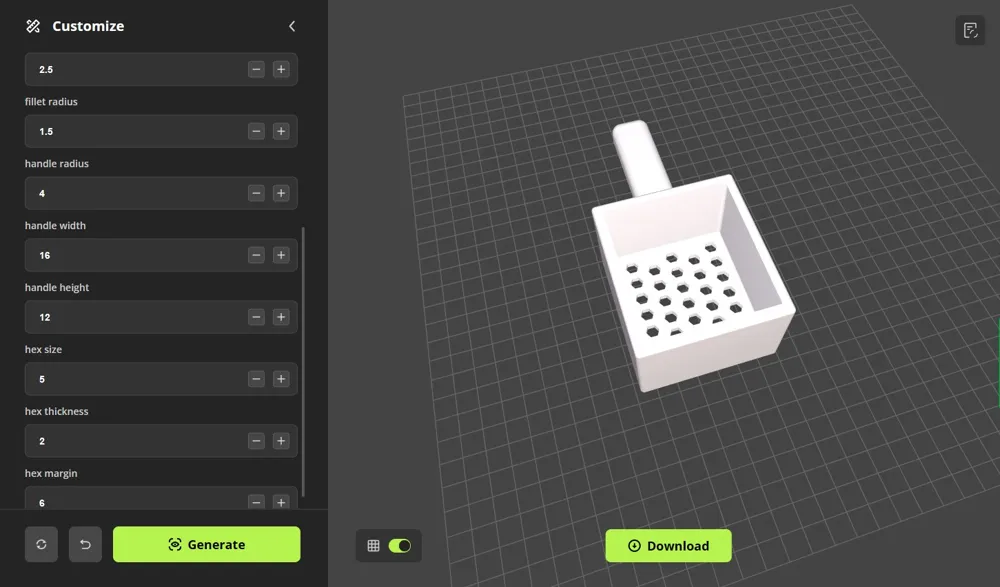The height and width of the screenshot is (587, 1000).
Task: Increase the hex size value
Action: pyautogui.click(x=281, y=379)
